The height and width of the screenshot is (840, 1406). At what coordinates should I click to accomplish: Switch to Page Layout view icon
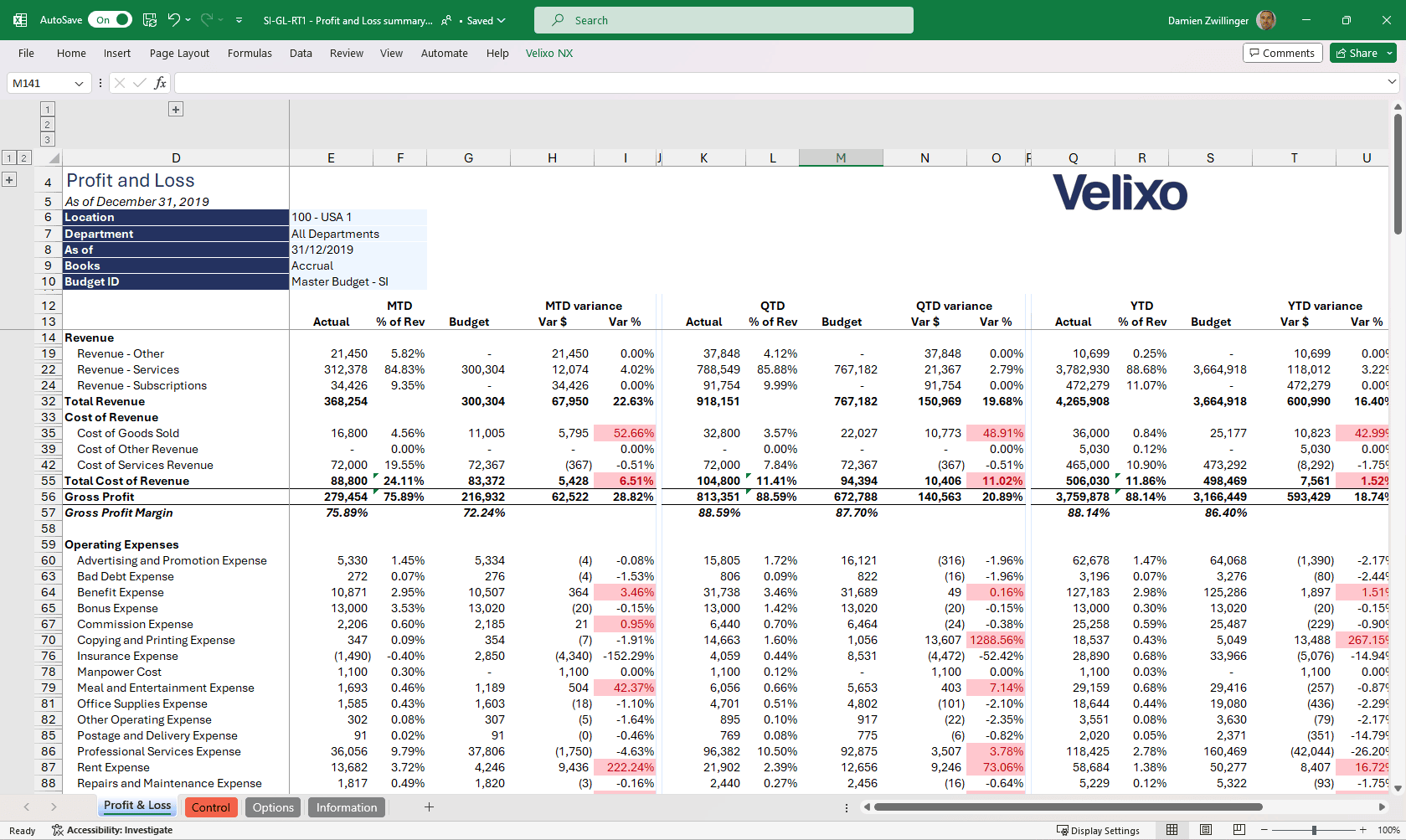click(x=1206, y=830)
